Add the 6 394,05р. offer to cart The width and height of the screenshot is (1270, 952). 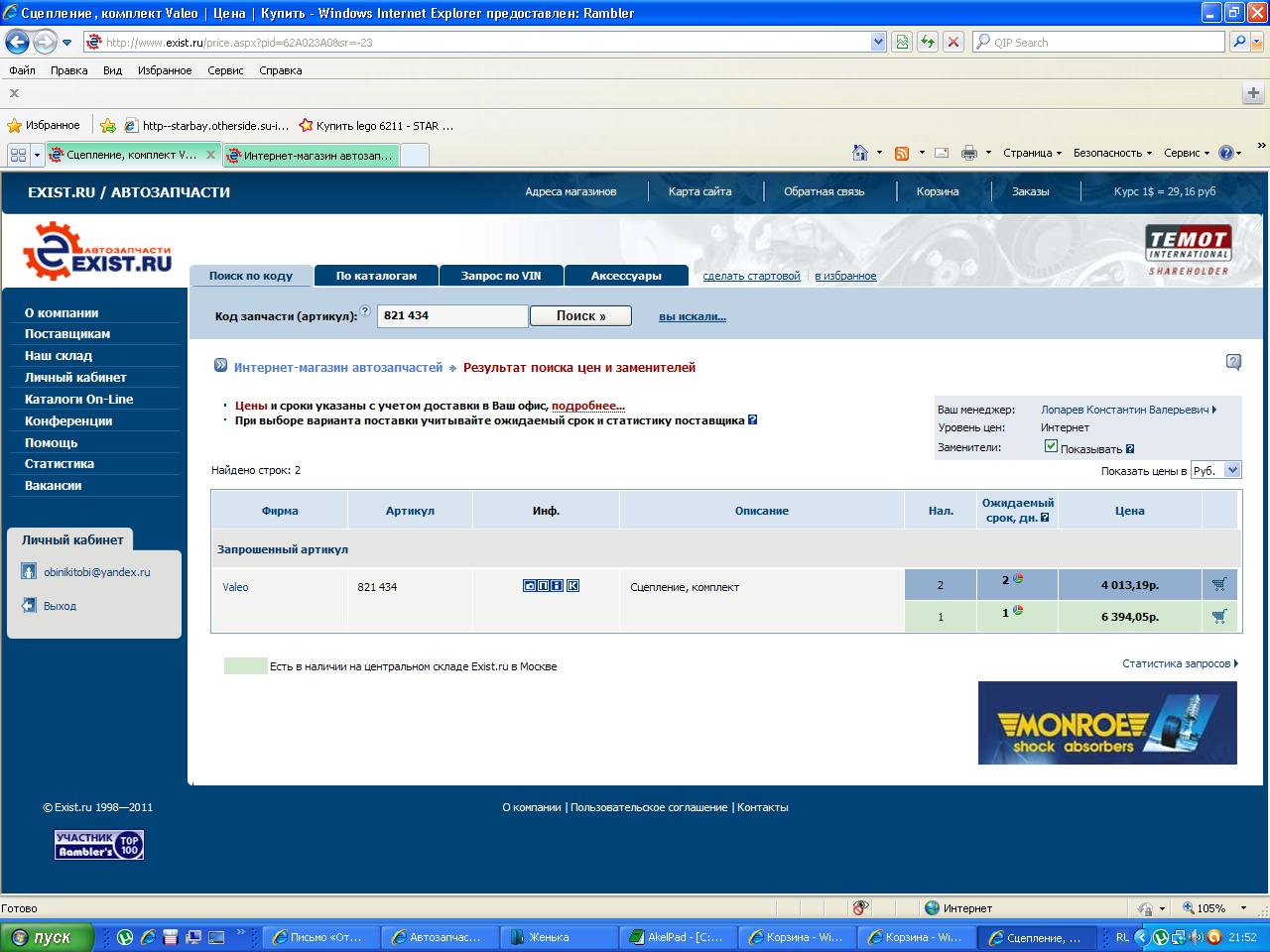pyautogui.click(x=1219, y=616)
